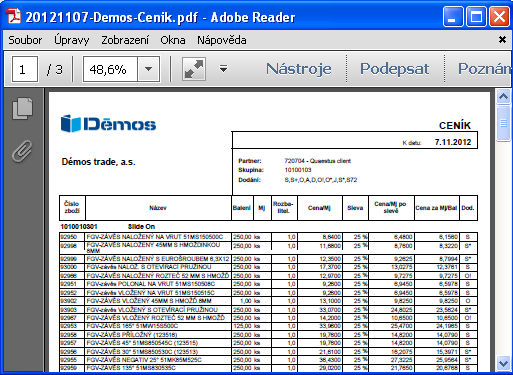Open the Nápověda menu

coord(222,40)
